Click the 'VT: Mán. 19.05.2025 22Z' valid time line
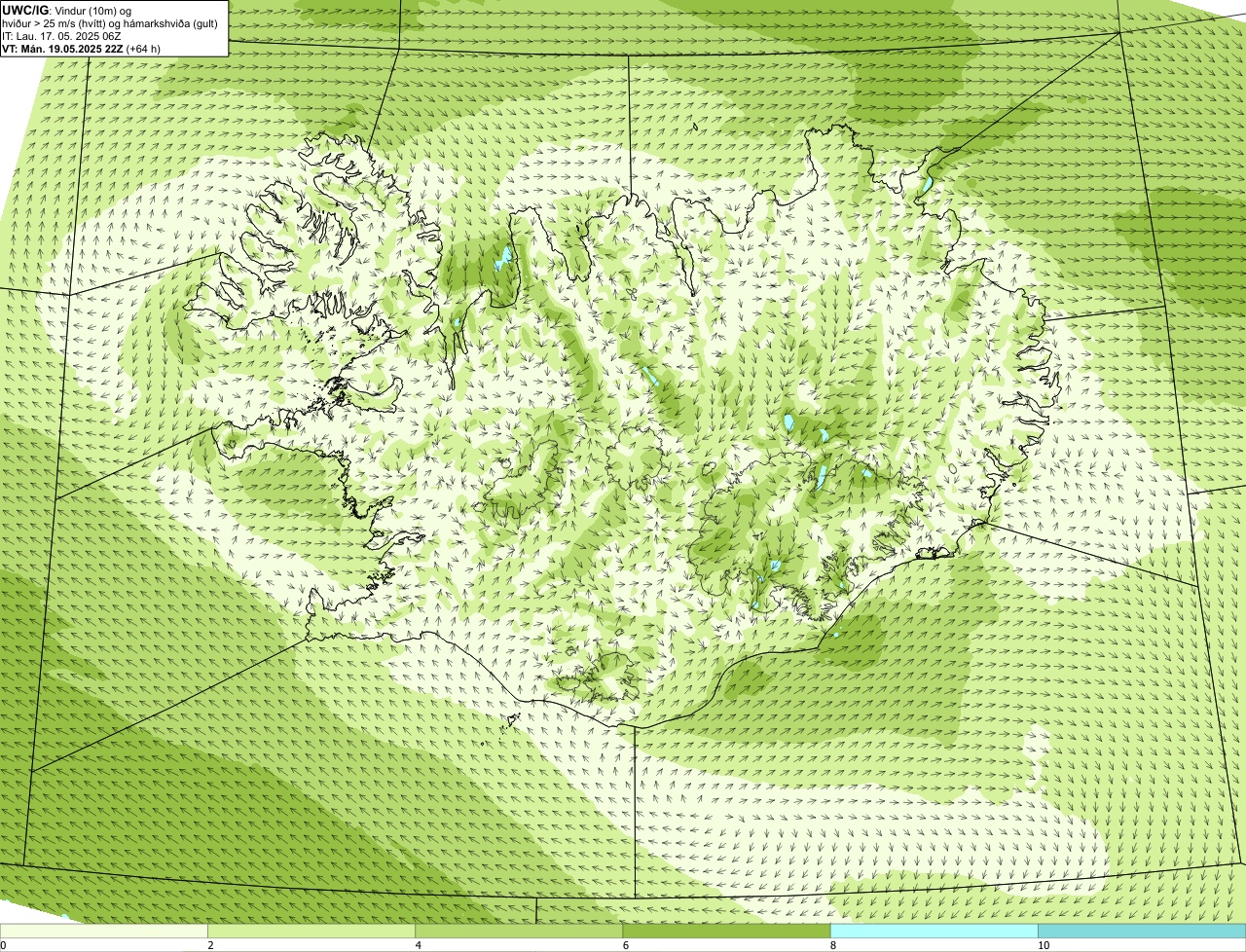Viewport: 1246px width, 952px height. click(82, 49)
